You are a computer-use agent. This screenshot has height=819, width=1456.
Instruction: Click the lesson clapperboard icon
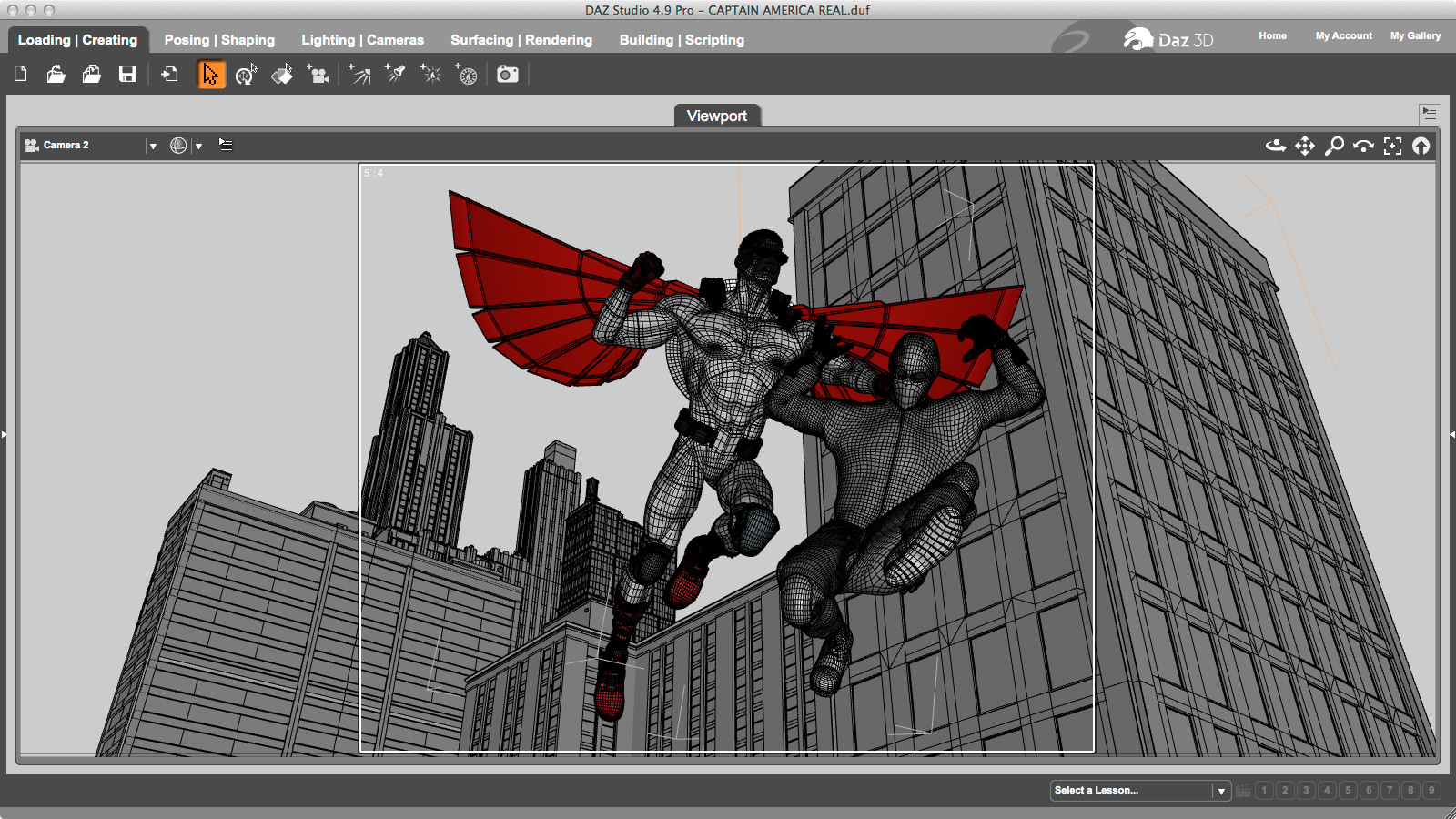tap(1243, 790)
